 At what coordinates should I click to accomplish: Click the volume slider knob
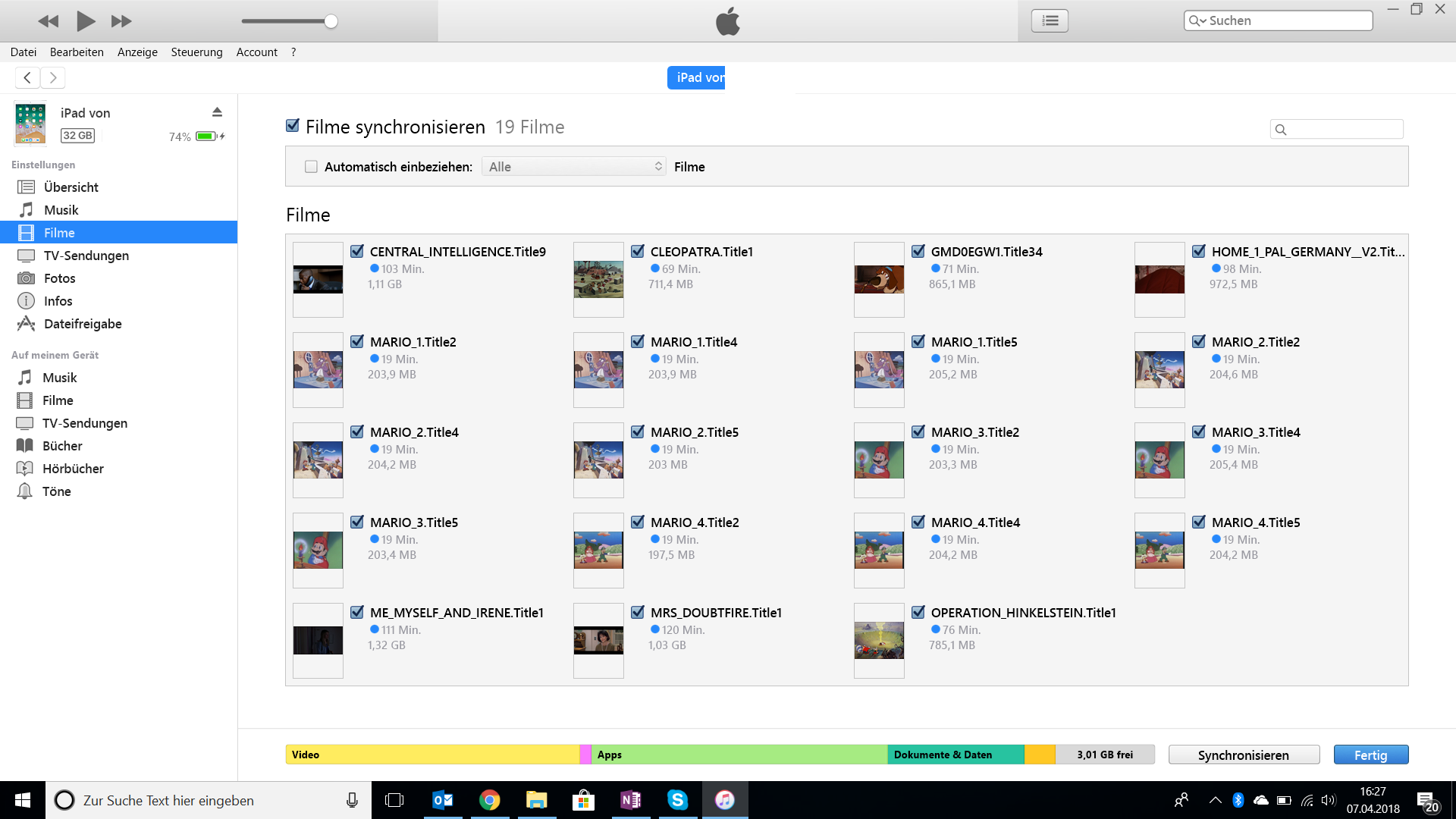331,21
